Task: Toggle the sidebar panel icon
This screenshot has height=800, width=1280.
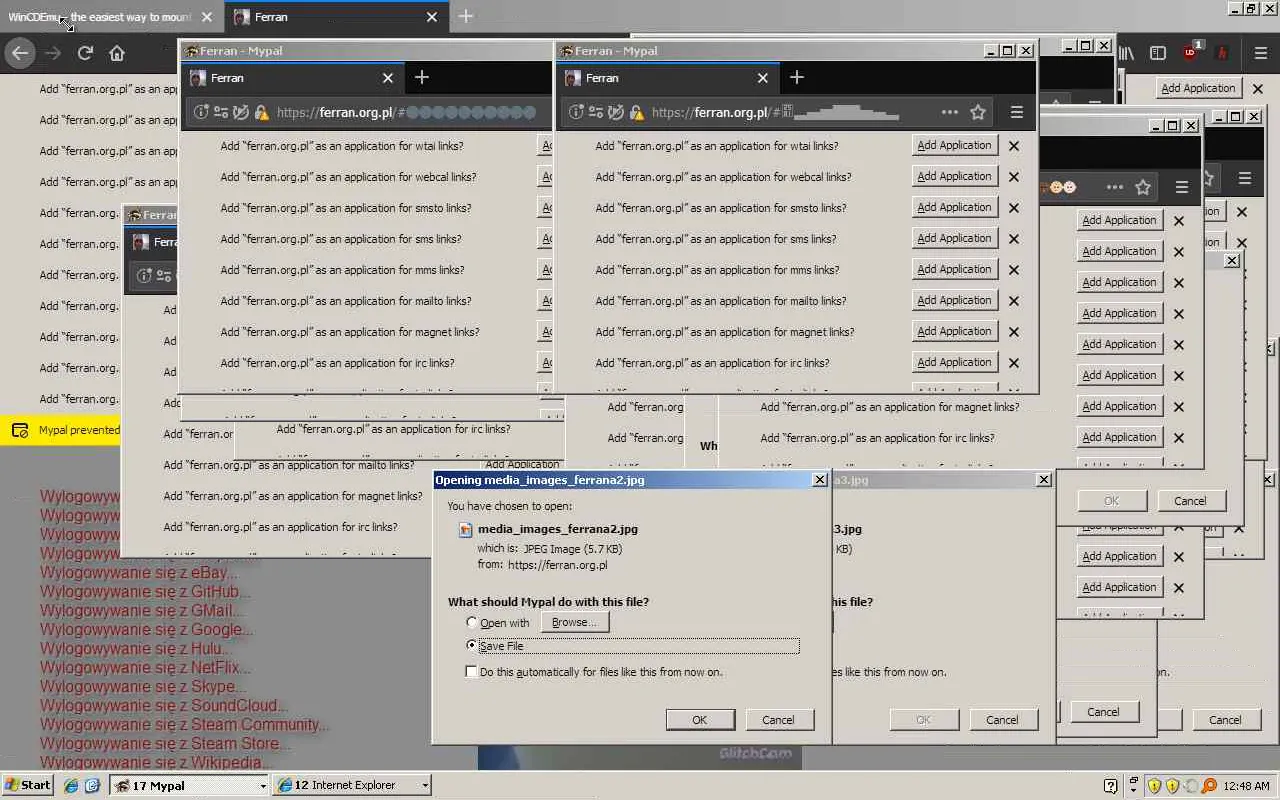Action: point(1158,53)
